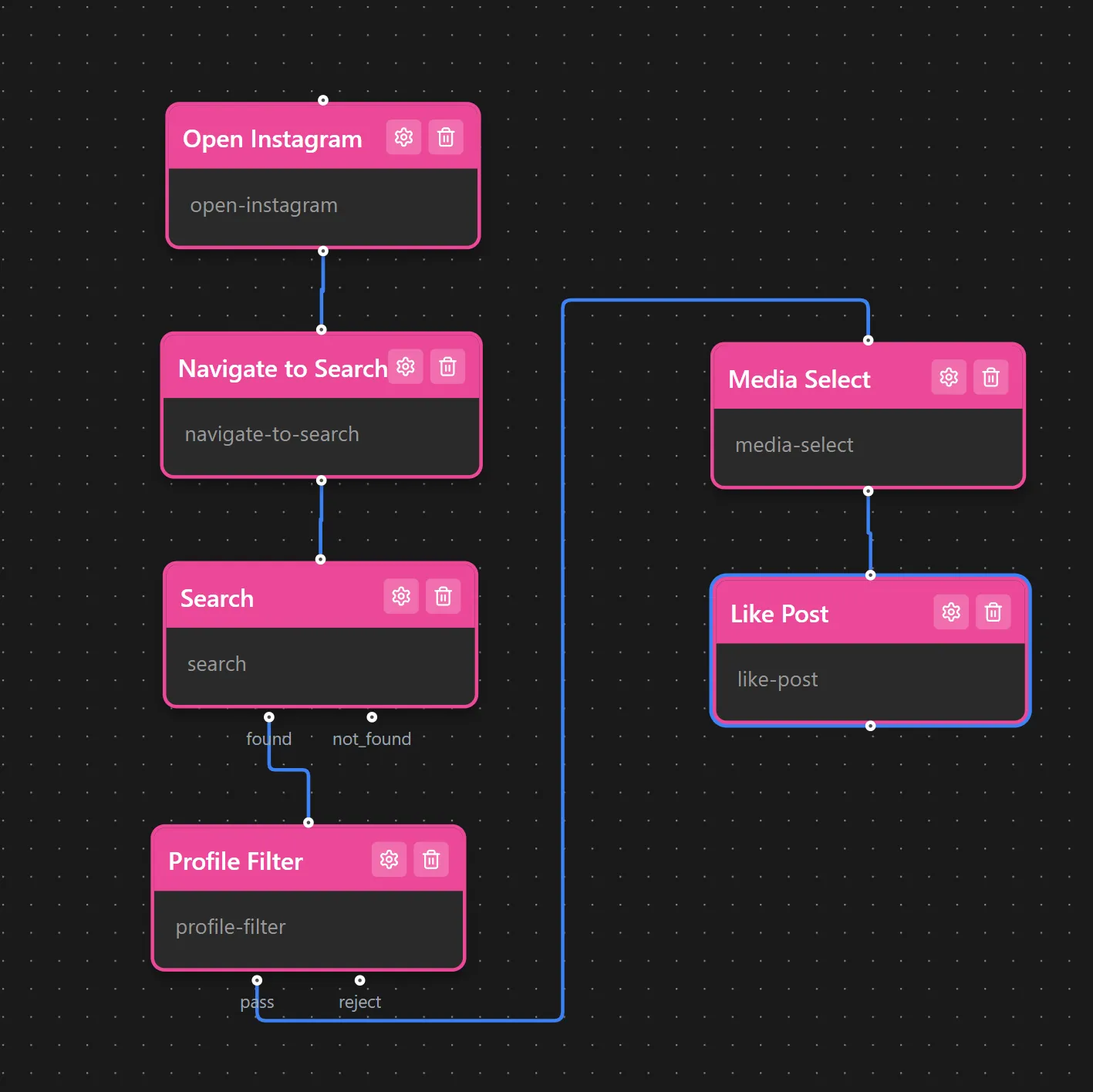Click trash icon on the Search node

point(444,596)
